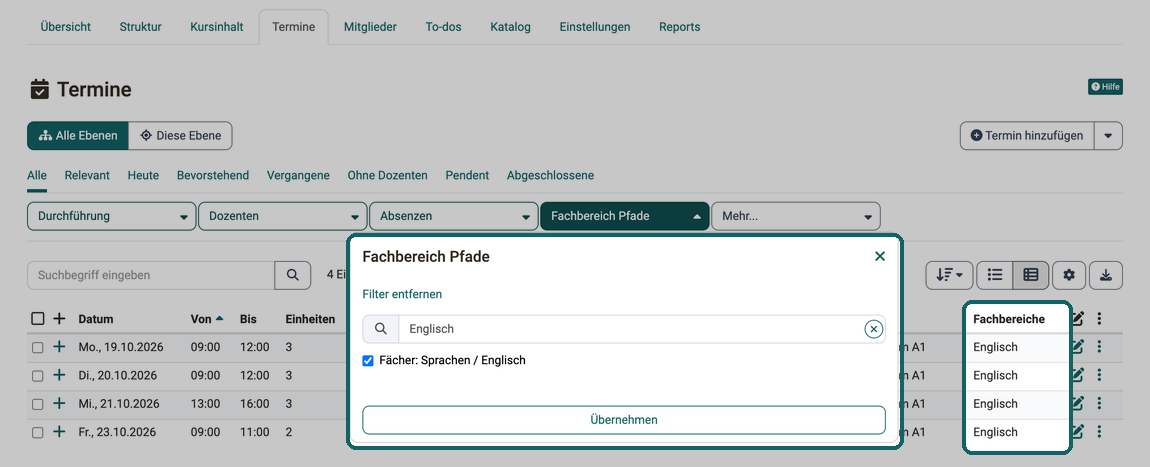Image resolution: width=1150 pixels, height=467 pixels.
Task: Check the Fr., 23.10.2026 row checkbox
Action: click(x=37, y=433)
